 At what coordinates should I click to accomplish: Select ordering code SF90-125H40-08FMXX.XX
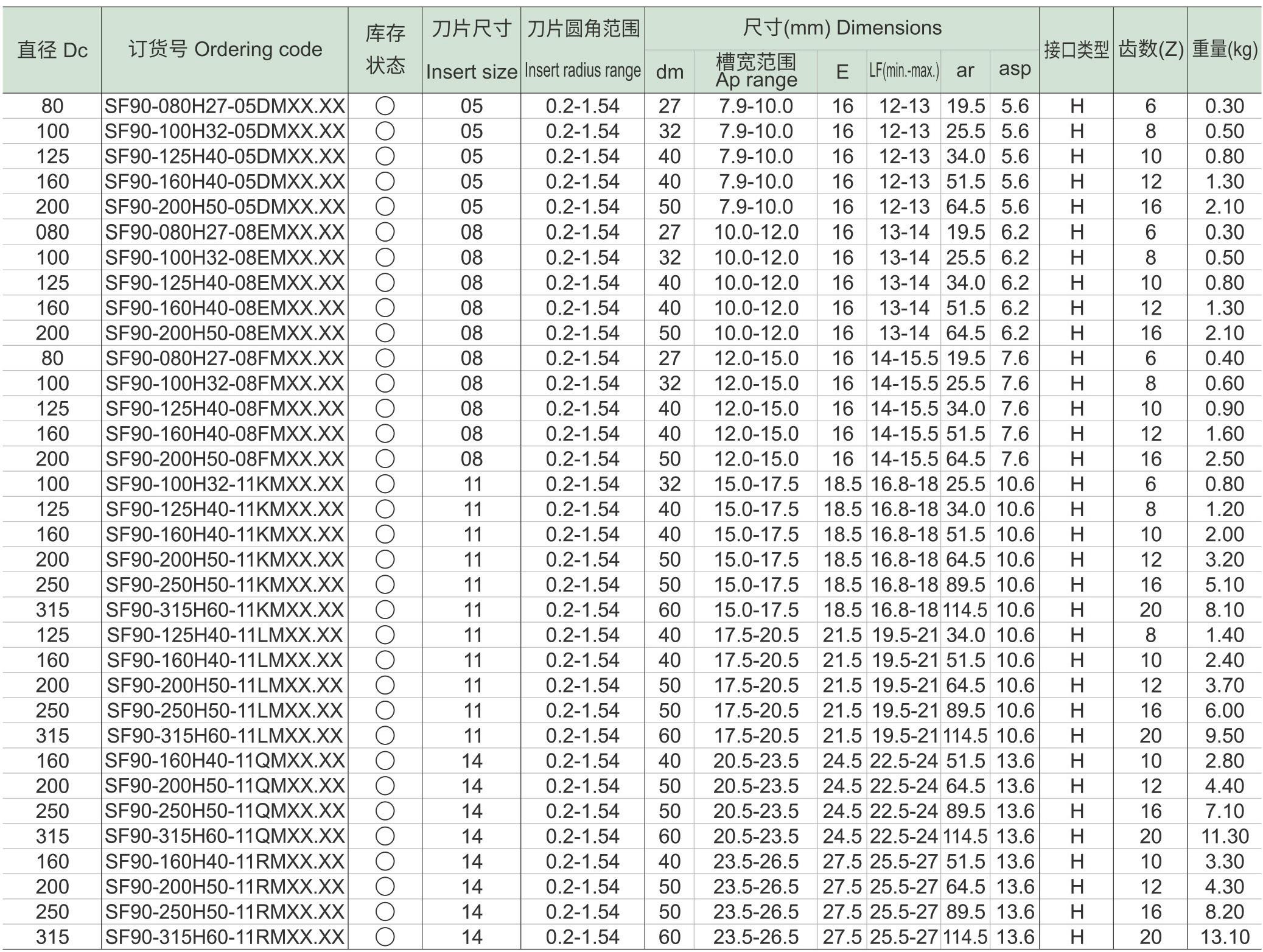(x=225, y=409)
